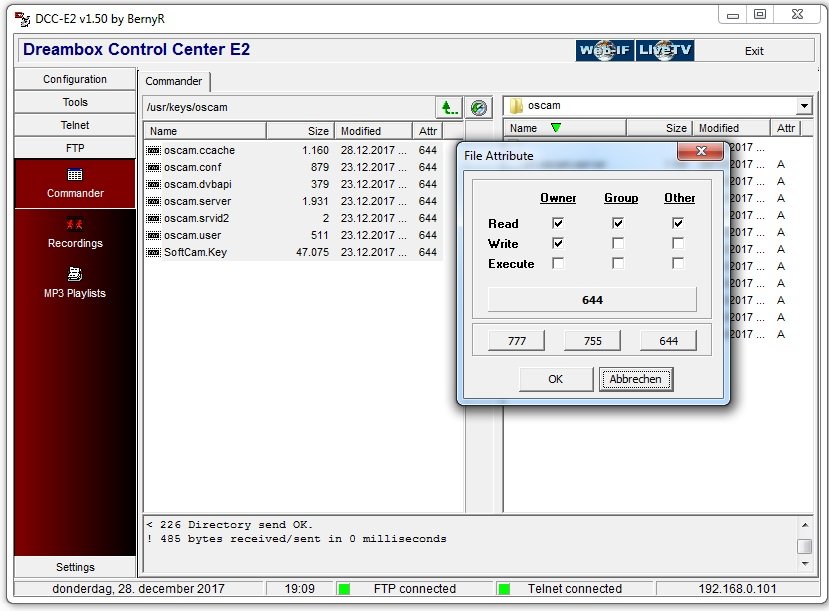Screen dimensions: 829x611
Task: Select the Commander tab
Action: click(x=174, y=81)
